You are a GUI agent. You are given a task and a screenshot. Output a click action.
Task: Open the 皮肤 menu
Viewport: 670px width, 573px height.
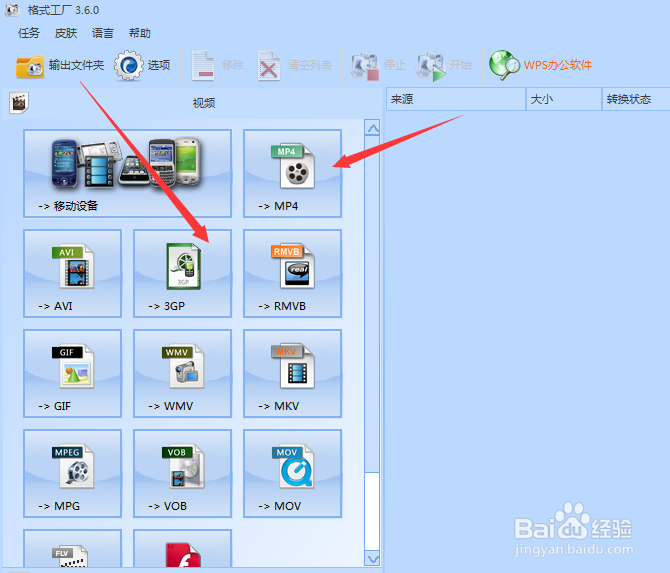point(66,33)
